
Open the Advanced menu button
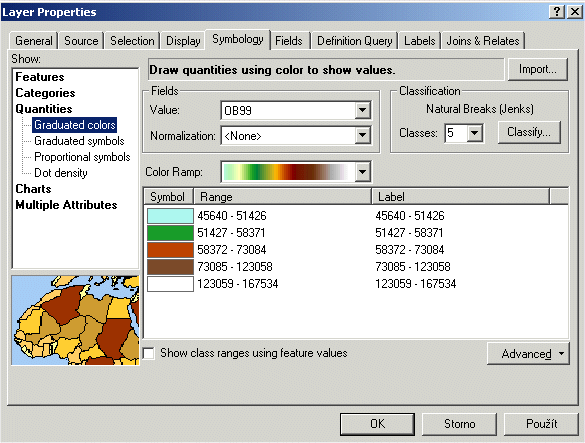(x=528, y=353)
